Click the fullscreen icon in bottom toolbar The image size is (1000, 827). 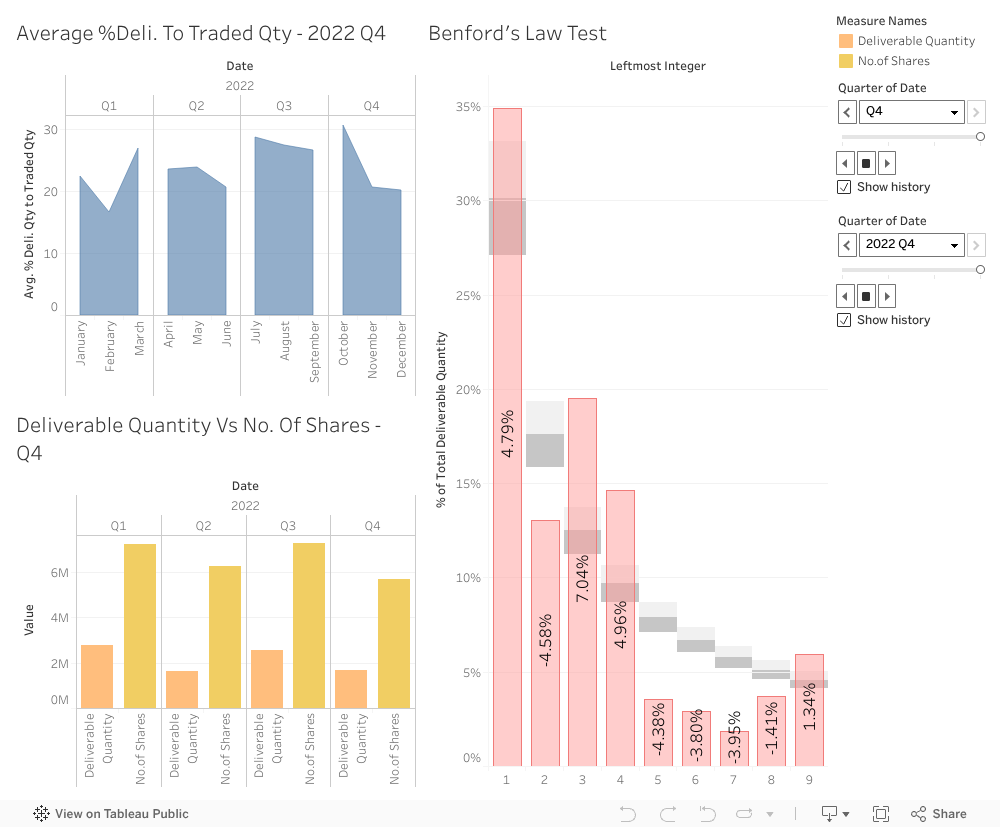(x=881, y=814)
